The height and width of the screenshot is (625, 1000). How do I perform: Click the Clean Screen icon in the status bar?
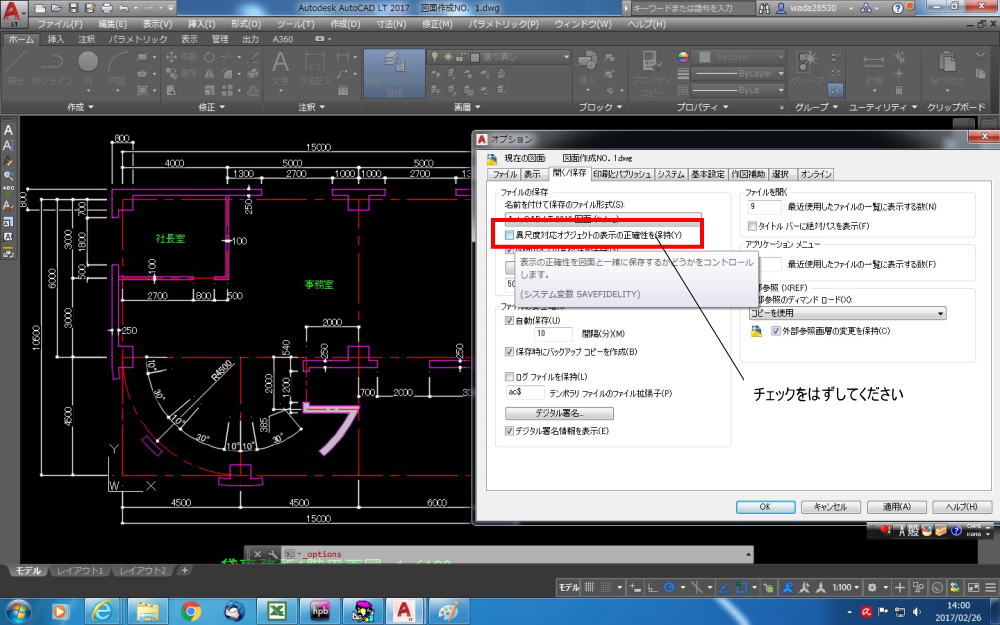(x=973, y=587)
